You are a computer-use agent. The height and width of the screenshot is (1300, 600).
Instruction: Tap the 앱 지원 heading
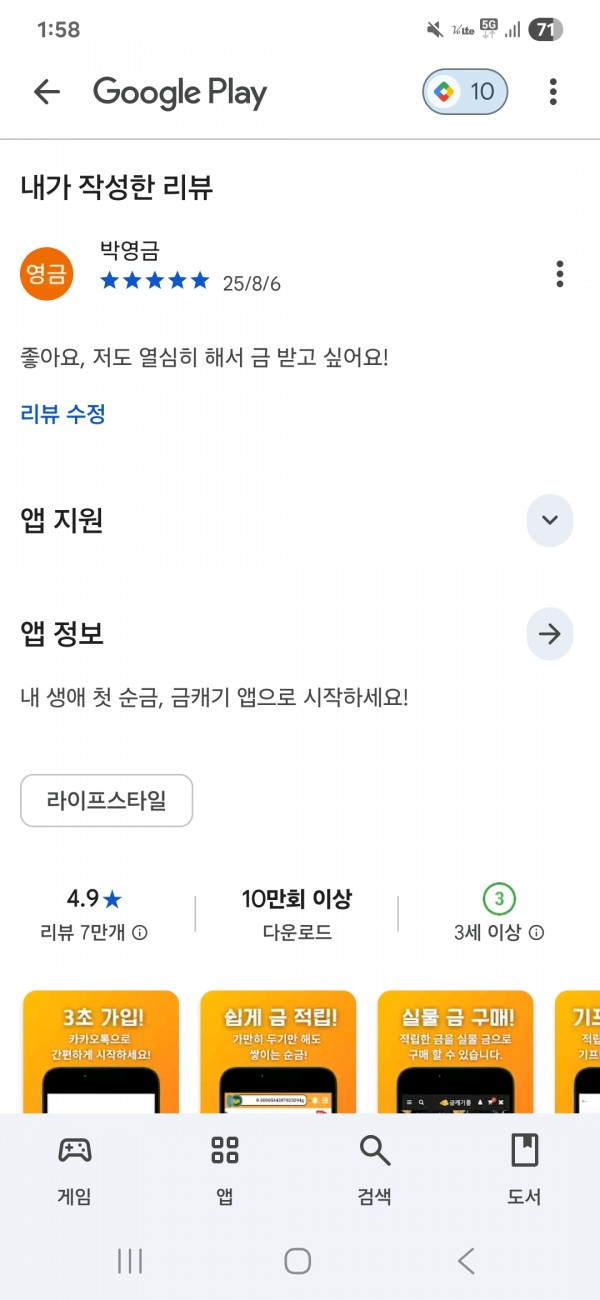click(x=62, y=520)
